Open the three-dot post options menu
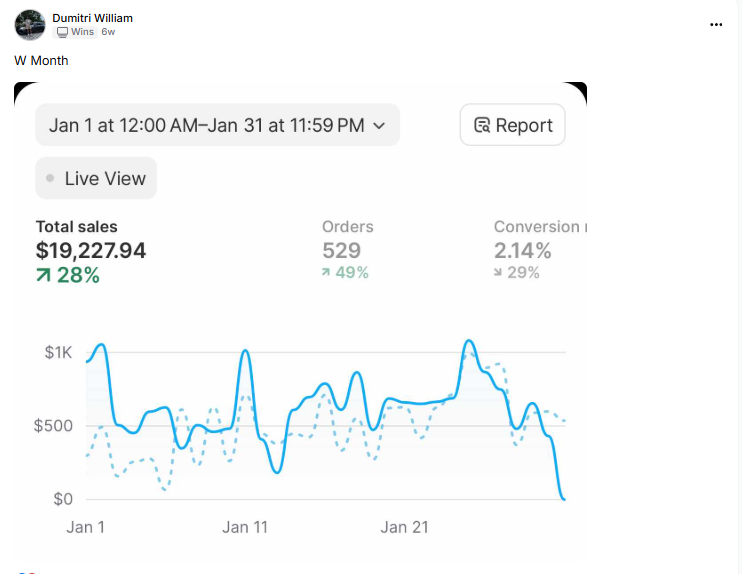 (716, 25)
